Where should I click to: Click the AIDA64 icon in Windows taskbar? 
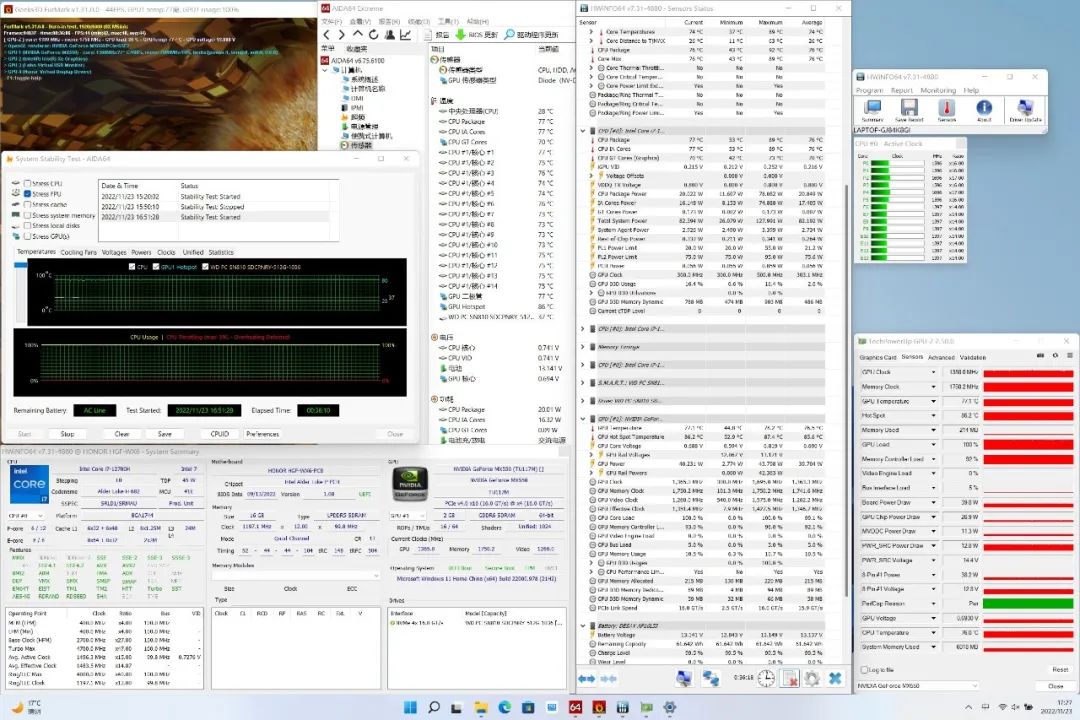point(576,708)
